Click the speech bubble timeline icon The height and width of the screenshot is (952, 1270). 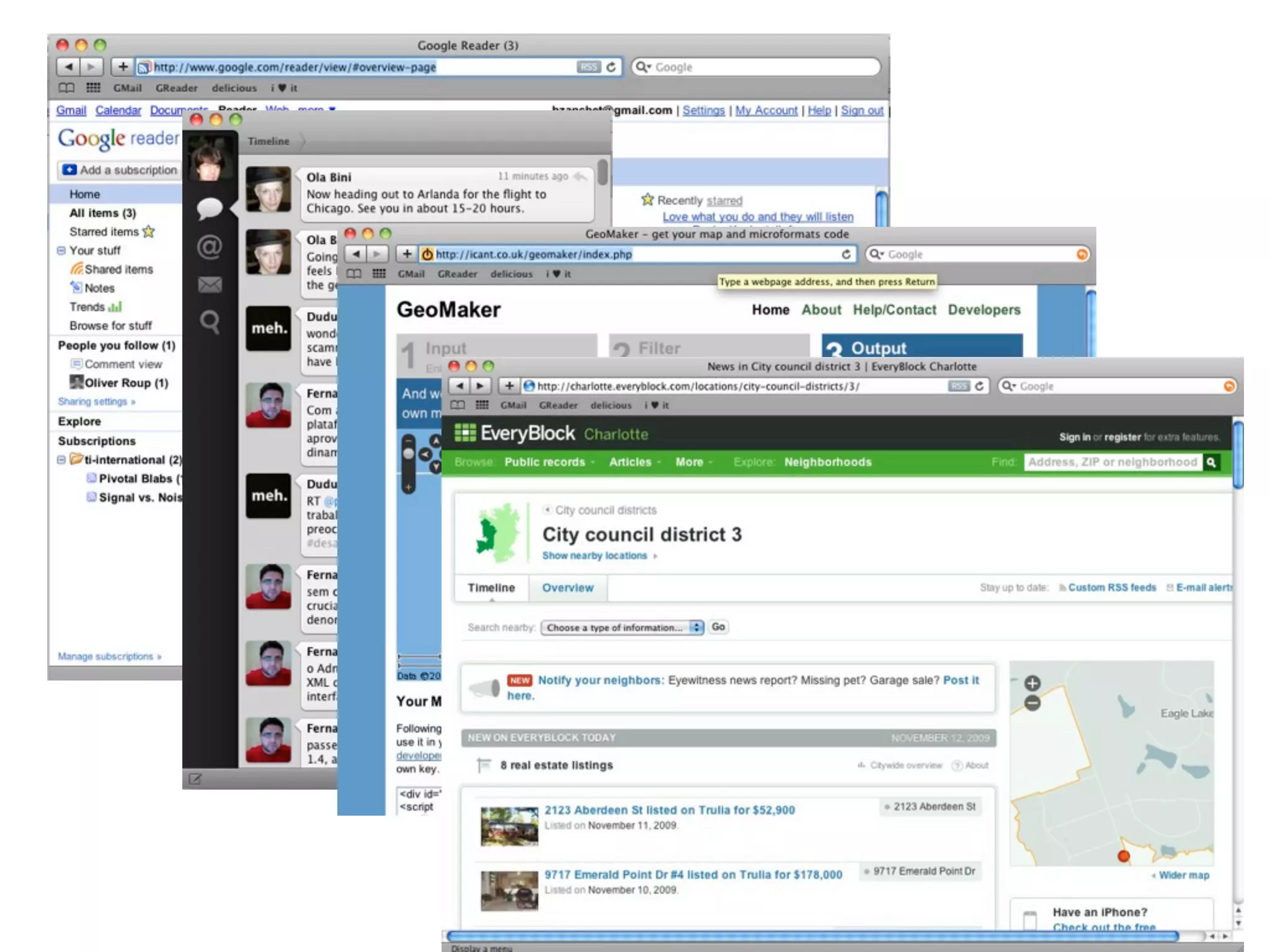tap(210, 208)
